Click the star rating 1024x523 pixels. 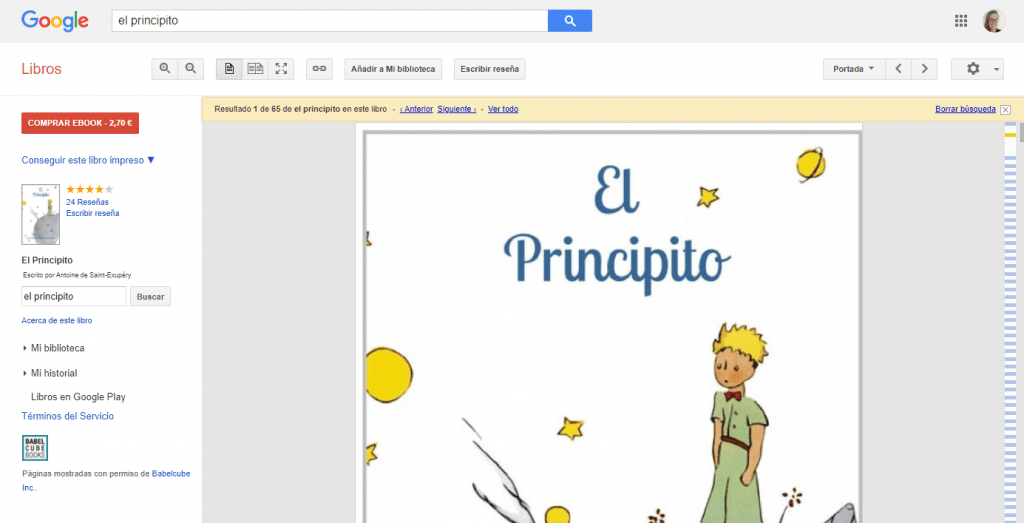(89, 189)
